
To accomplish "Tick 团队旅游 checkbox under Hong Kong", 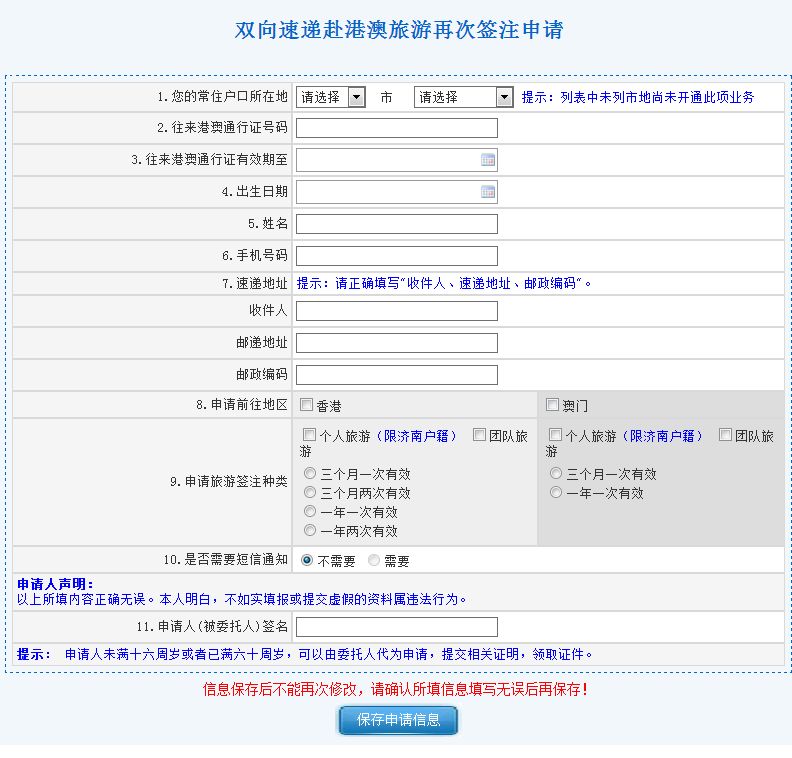I will point(479,435).
